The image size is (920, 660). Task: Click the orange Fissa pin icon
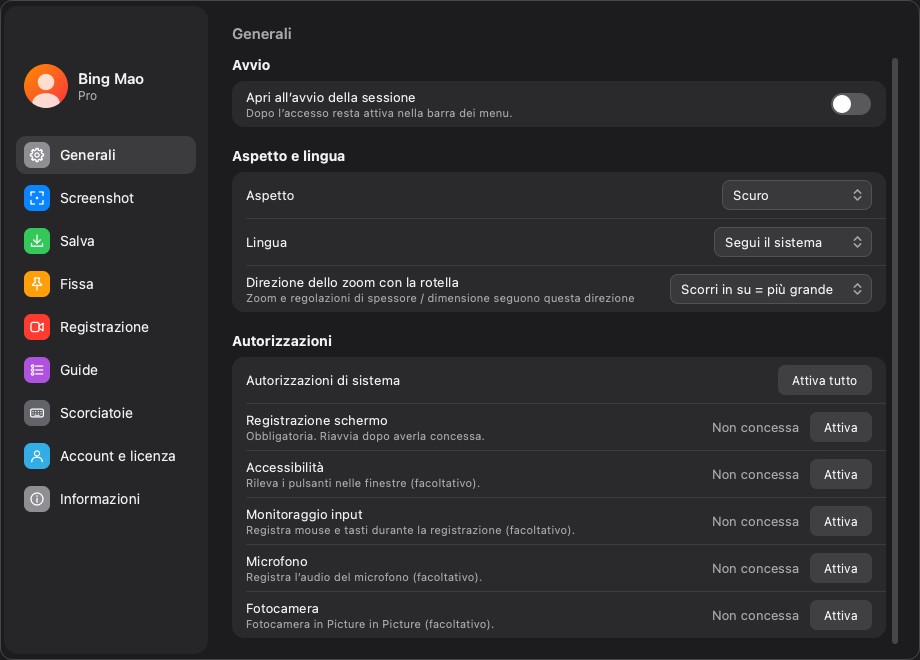point(37,284)
